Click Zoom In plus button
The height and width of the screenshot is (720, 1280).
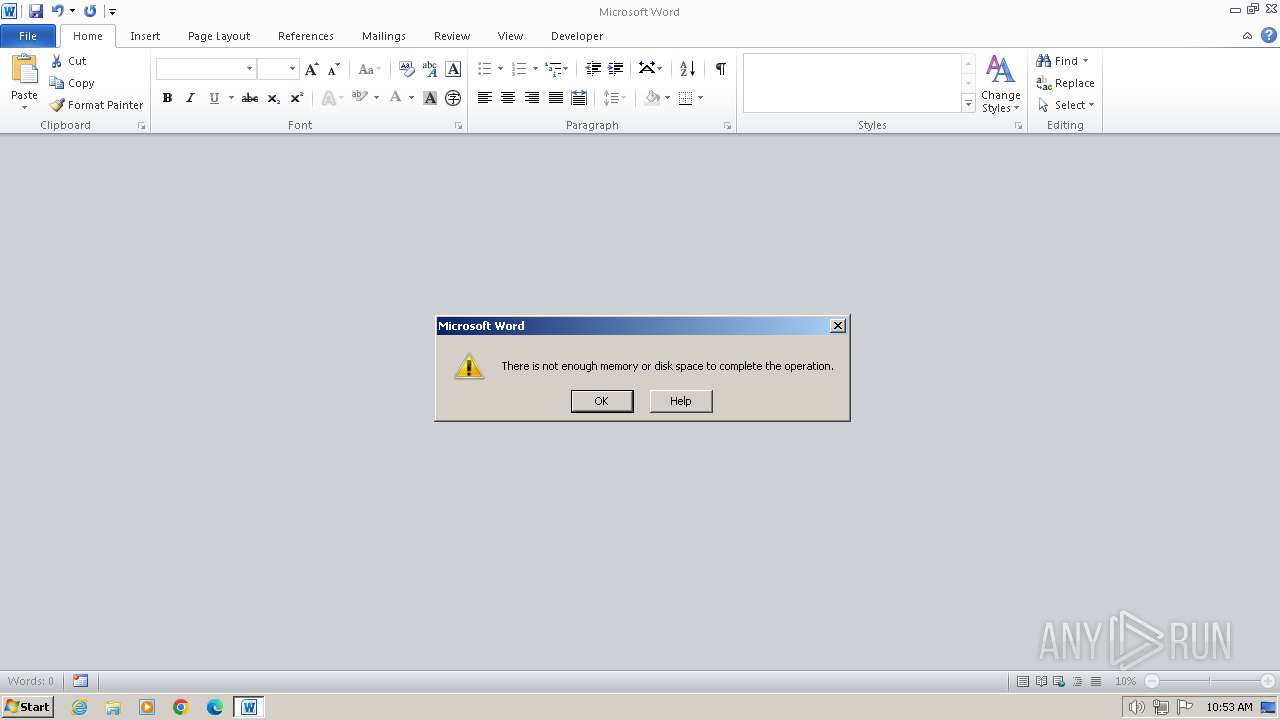coord(1268,681)
